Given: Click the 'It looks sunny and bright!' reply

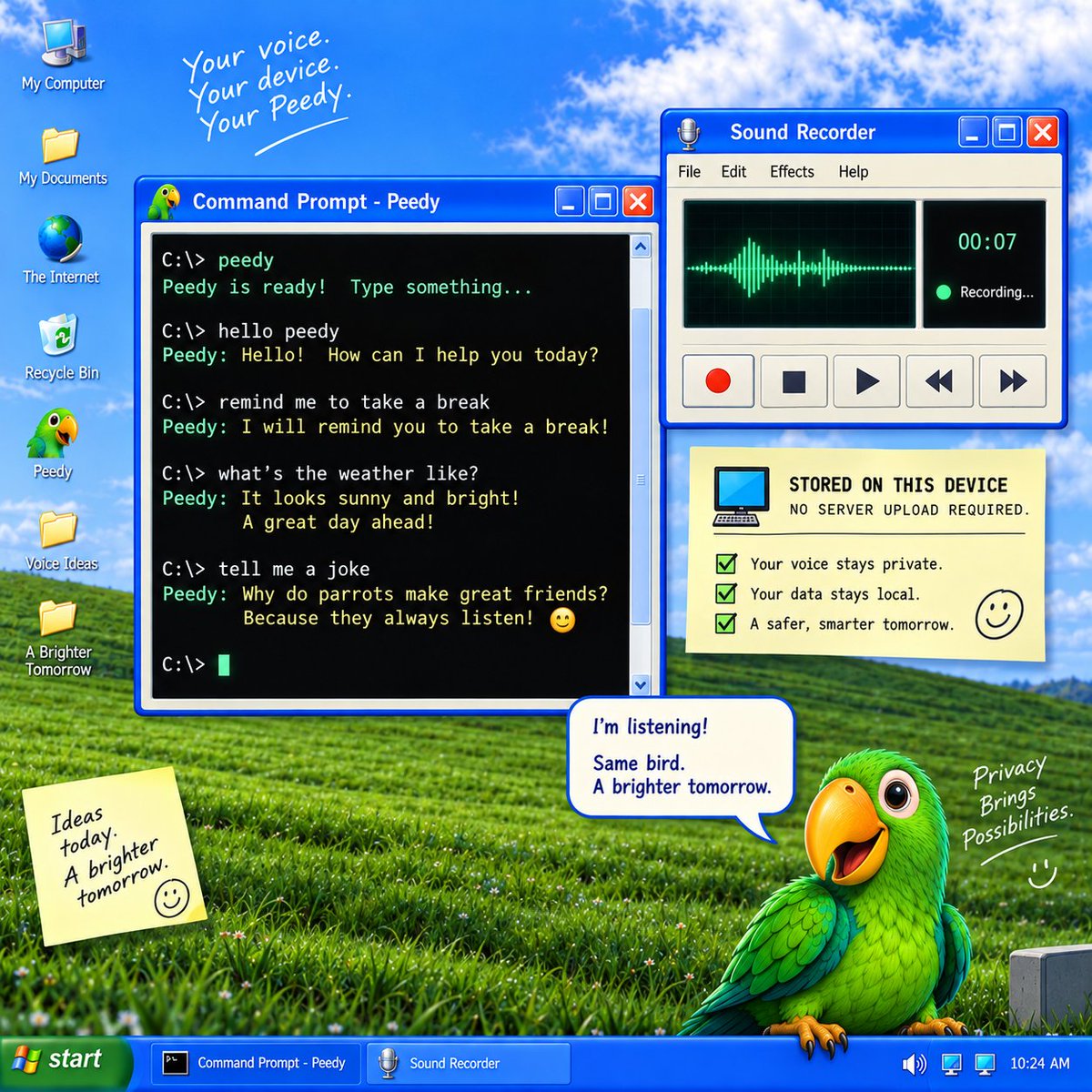Looking at the screenshot, I should [x=380, y=499].
